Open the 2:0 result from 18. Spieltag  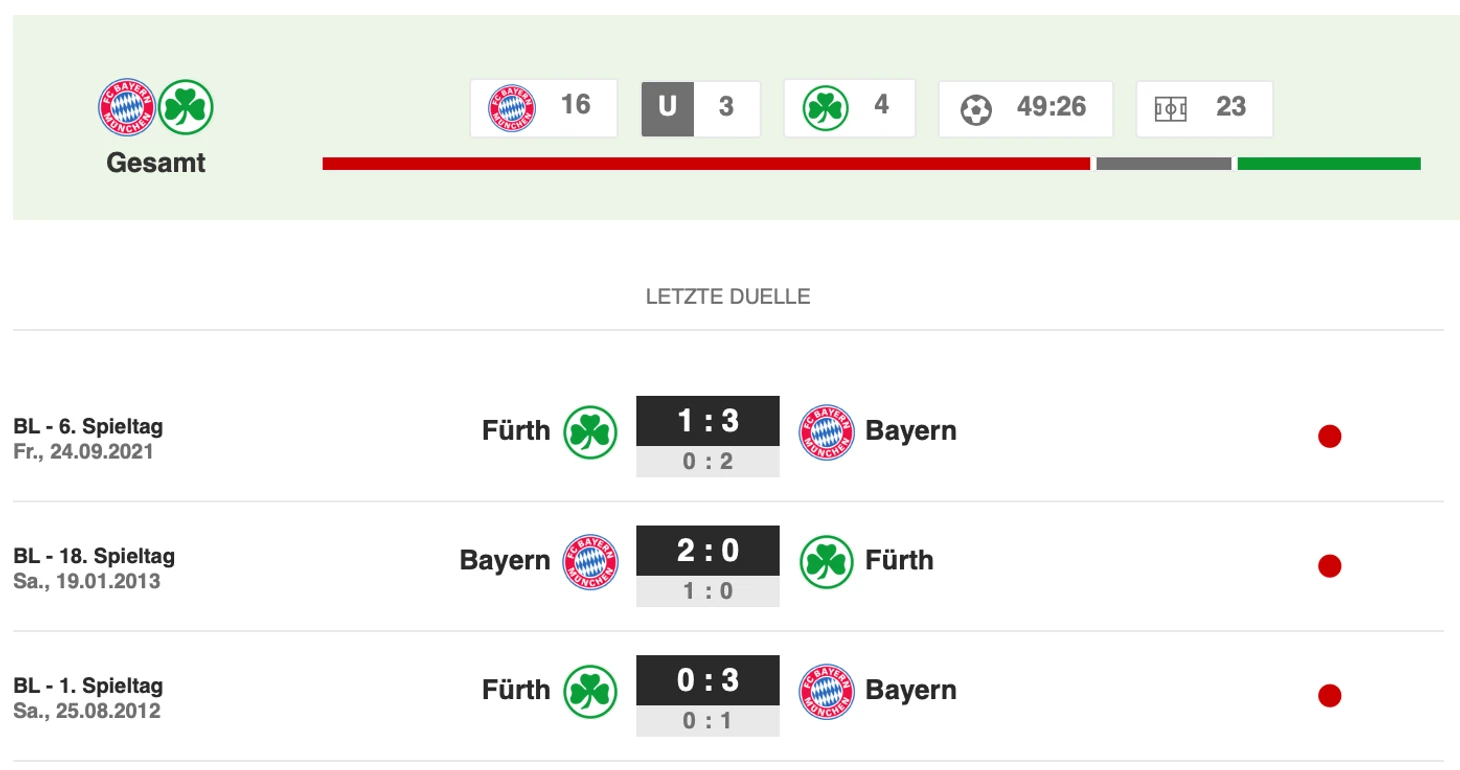point(708,551)
